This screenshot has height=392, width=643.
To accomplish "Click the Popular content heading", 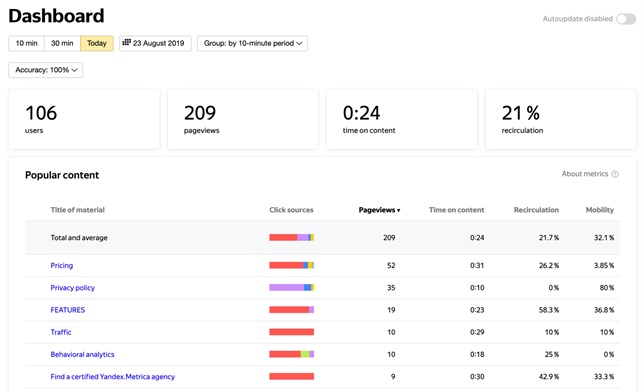I will click(62, 175).
